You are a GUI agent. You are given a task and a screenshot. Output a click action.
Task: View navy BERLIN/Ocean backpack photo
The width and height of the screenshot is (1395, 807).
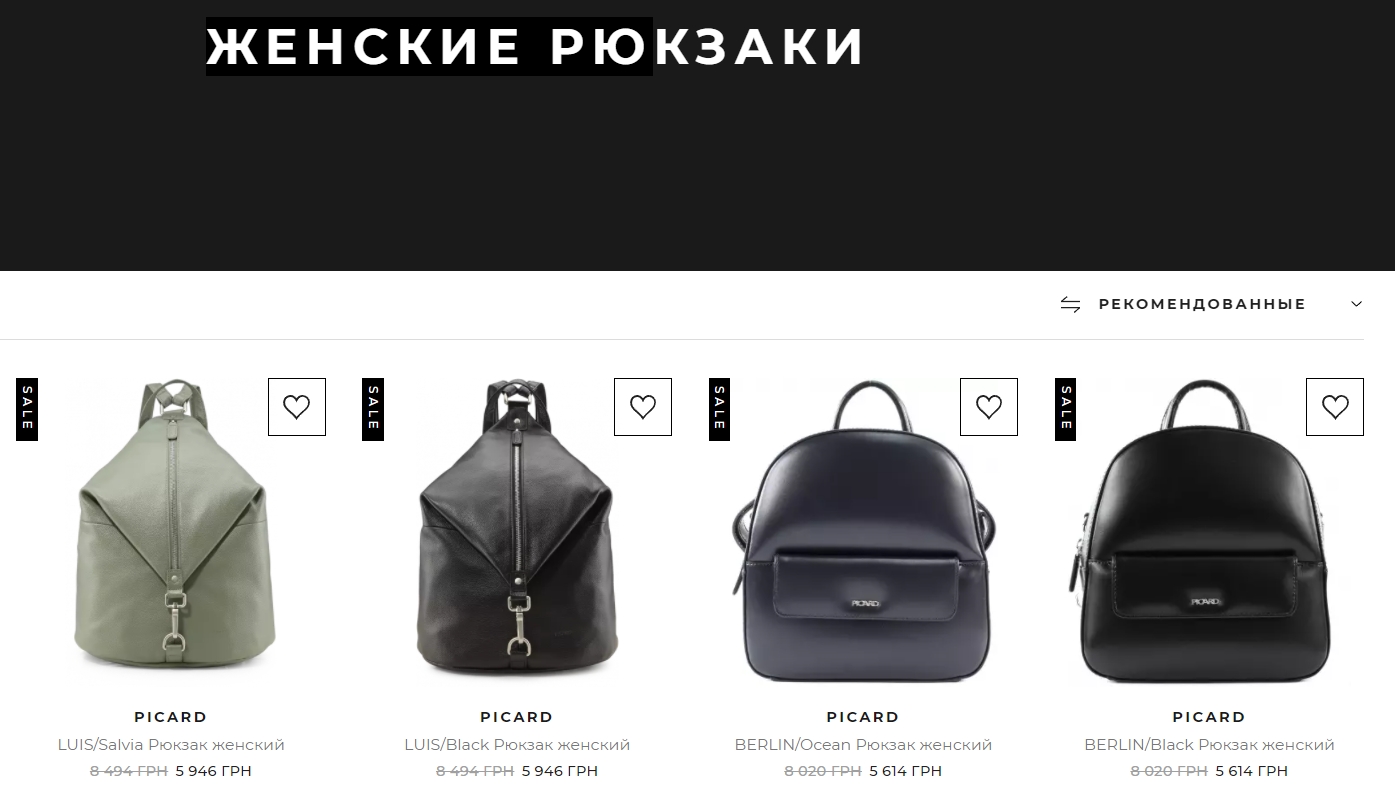coord(863,531)
